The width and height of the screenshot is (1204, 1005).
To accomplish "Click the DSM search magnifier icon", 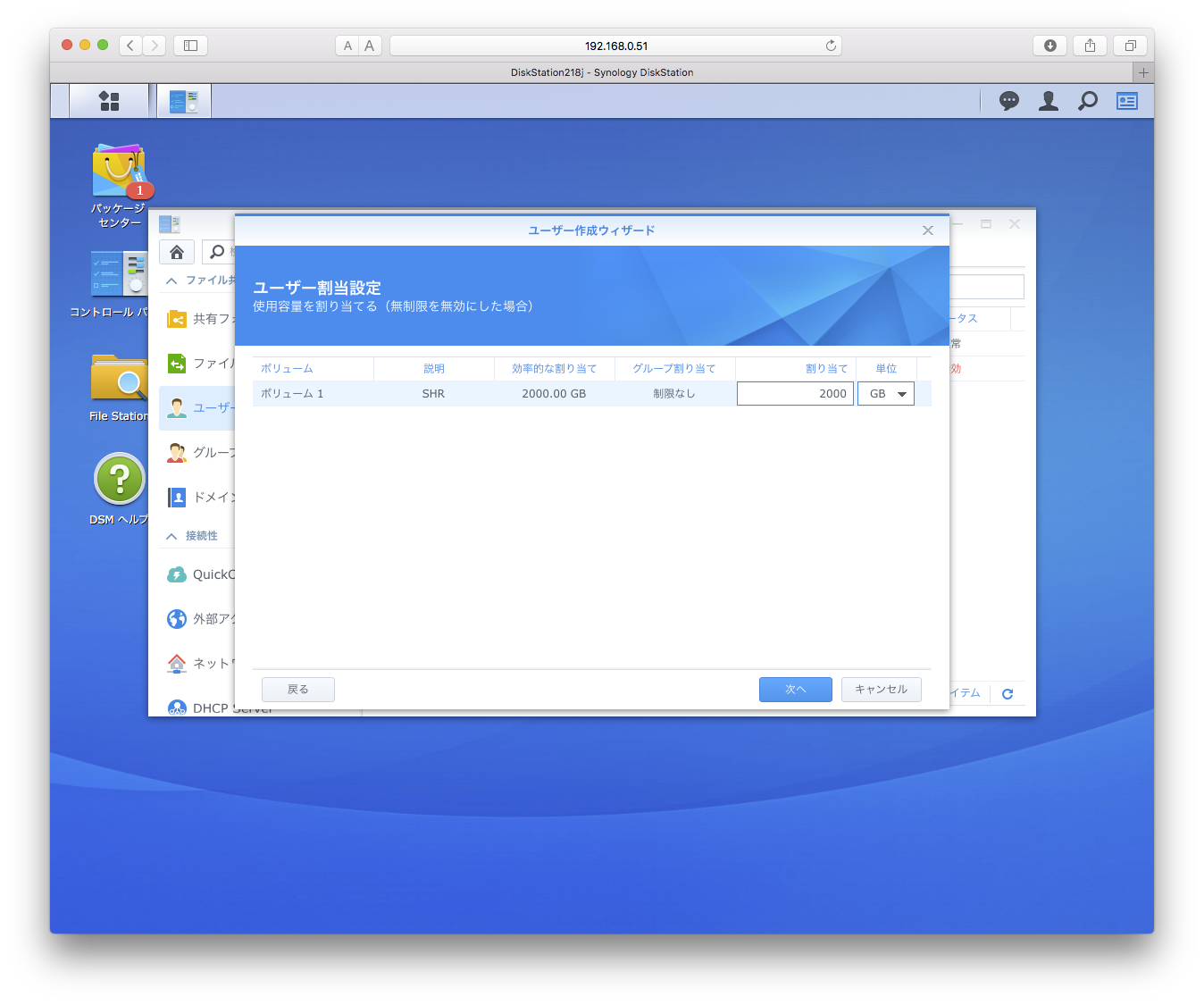I will [1087, 101].
